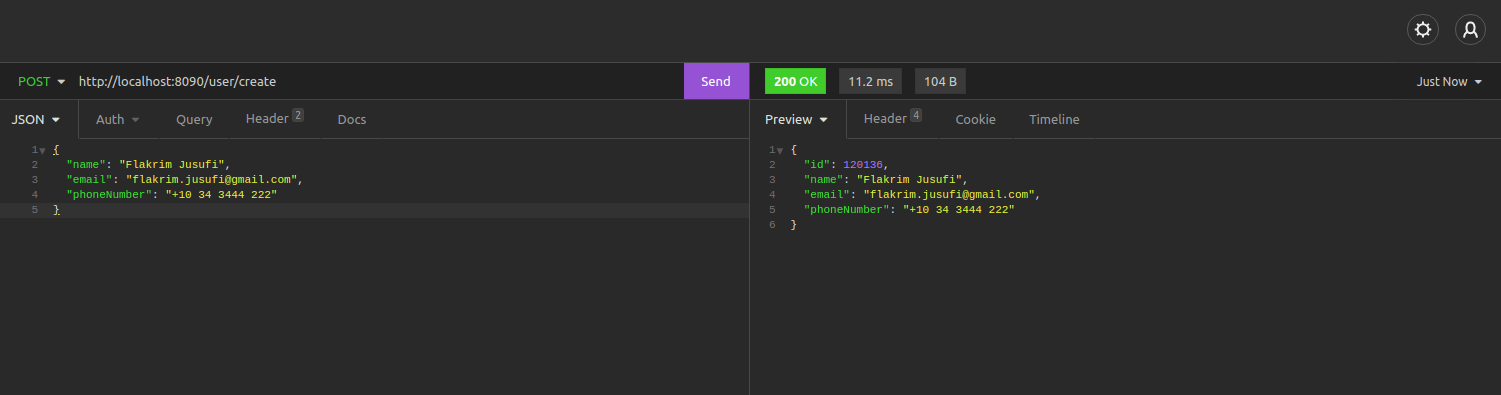Click the "name" key in response
The width and height of the screenshot is (1501, 395).
pyautogui.click(x=824, y=179)
